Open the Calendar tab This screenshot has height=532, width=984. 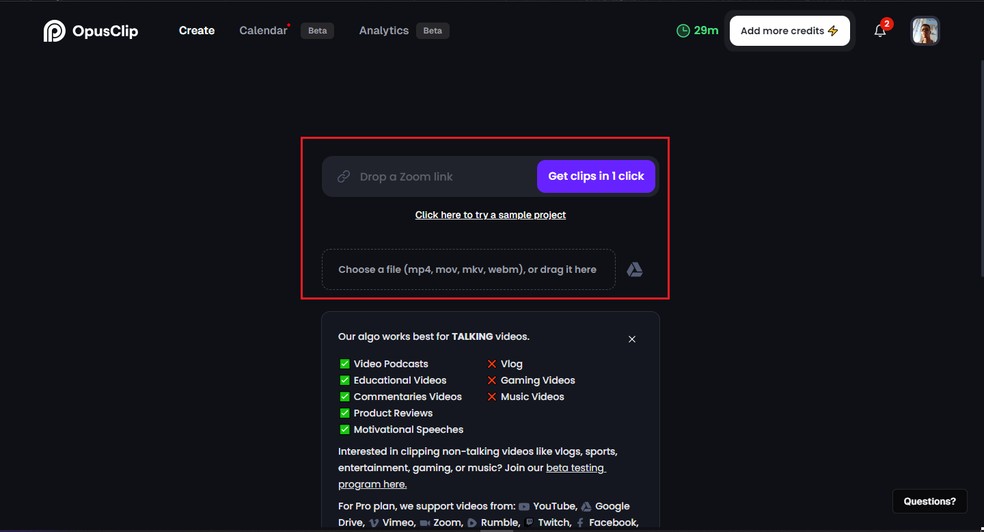point(263,31)
